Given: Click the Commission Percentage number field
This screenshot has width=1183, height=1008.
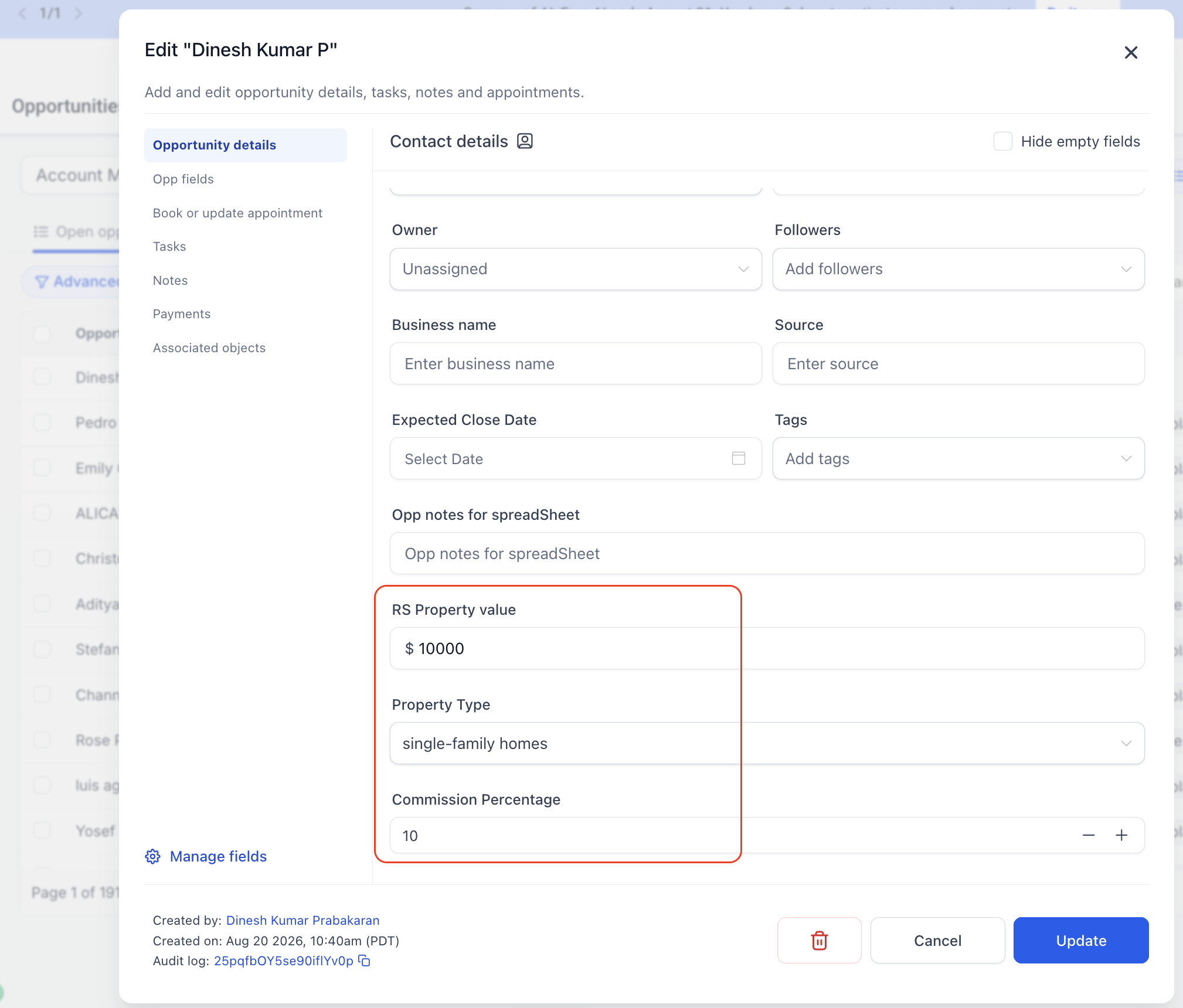Looking at the screenshot, I should click(767, 835).
